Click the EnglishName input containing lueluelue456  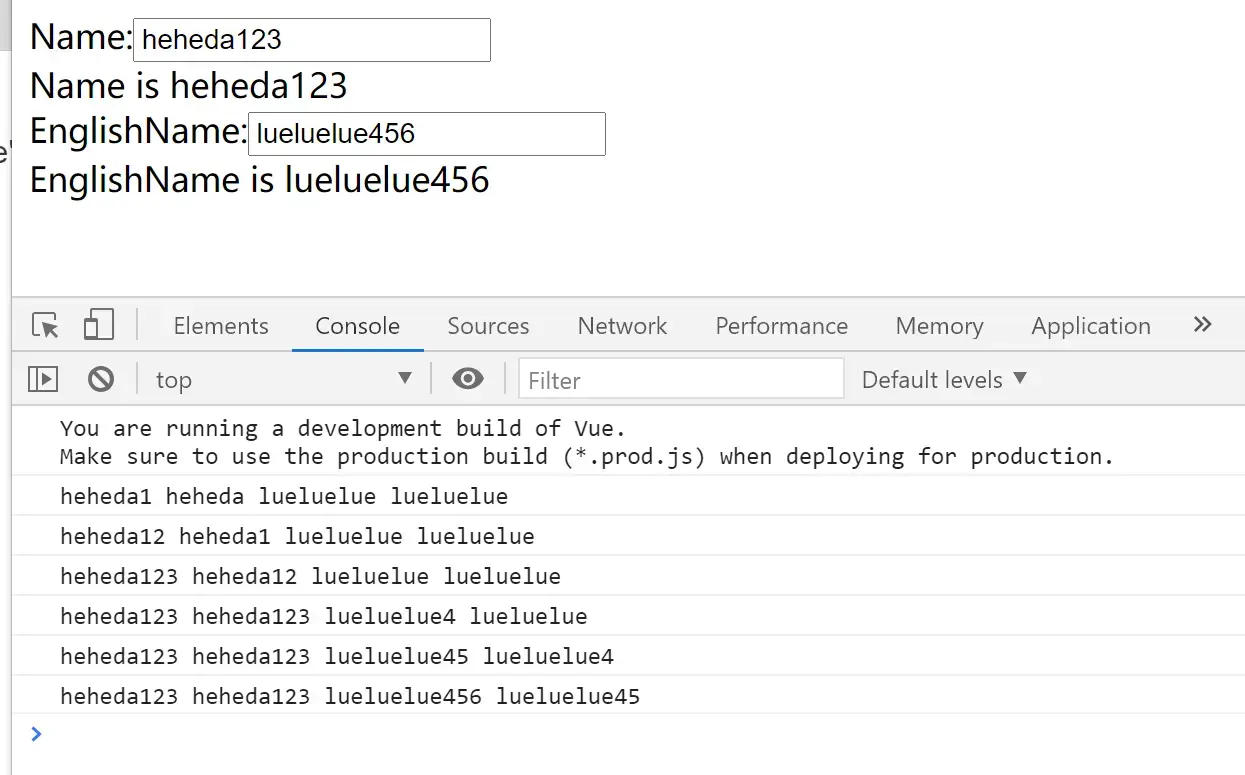tap(427, 134)
